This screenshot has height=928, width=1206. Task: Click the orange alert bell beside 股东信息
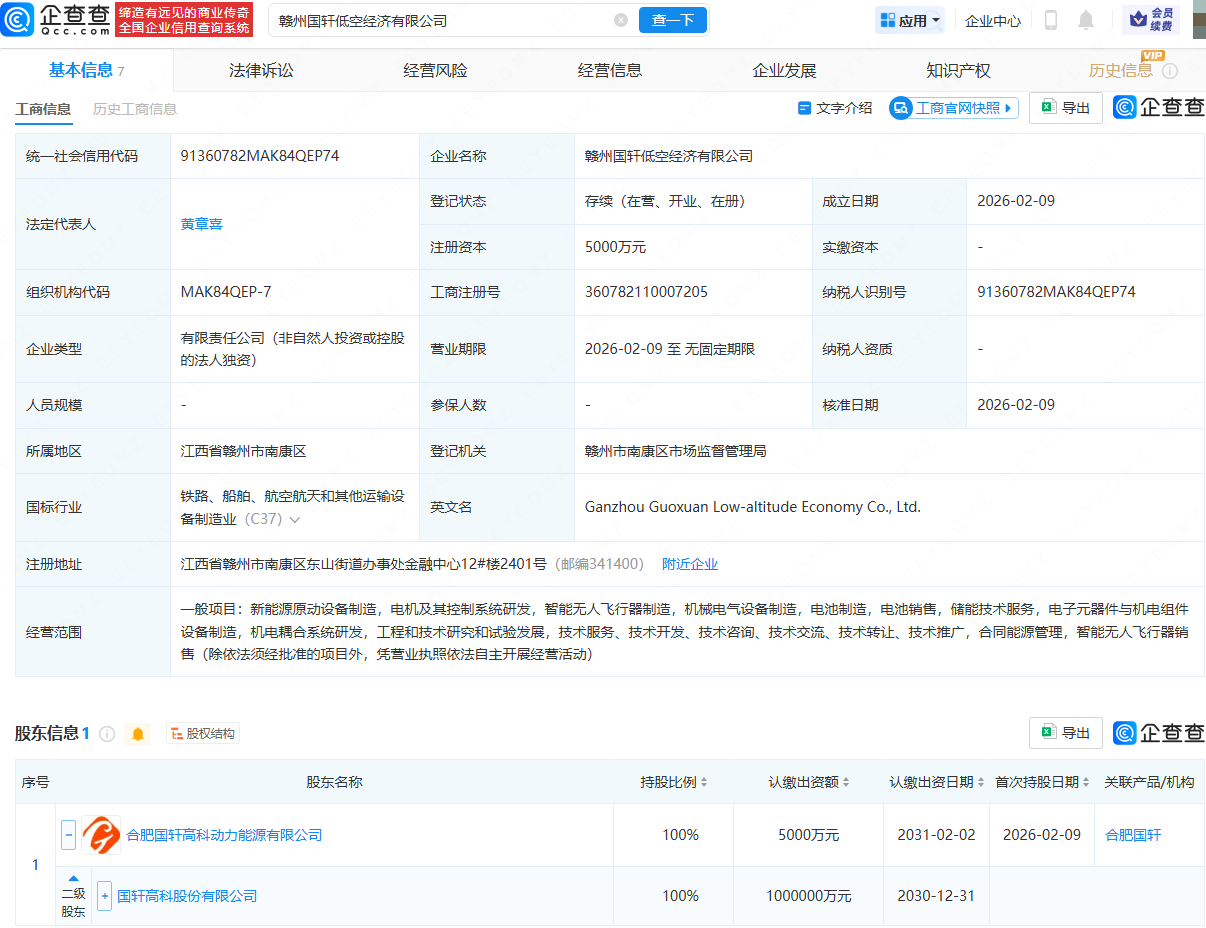pos(137,733)
